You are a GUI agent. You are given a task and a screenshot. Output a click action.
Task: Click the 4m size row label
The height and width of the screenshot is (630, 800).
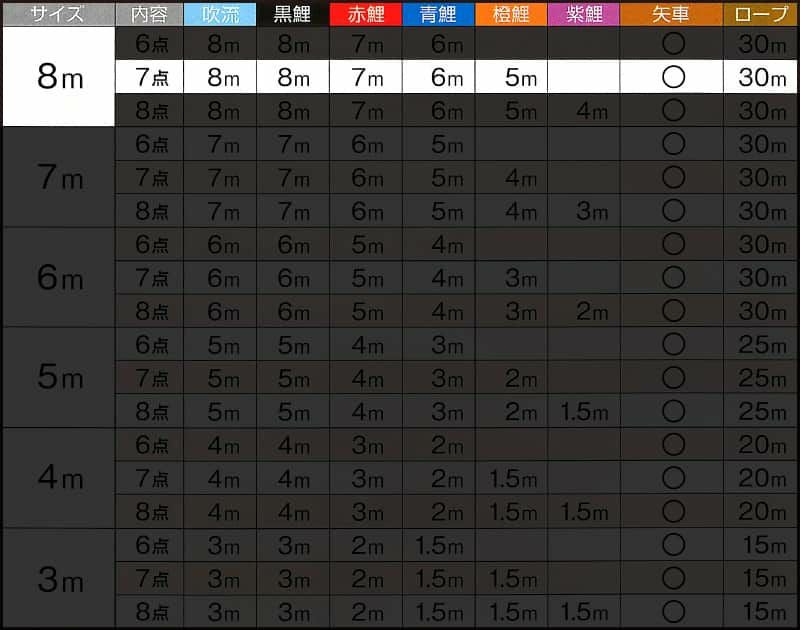coord(59,478)
